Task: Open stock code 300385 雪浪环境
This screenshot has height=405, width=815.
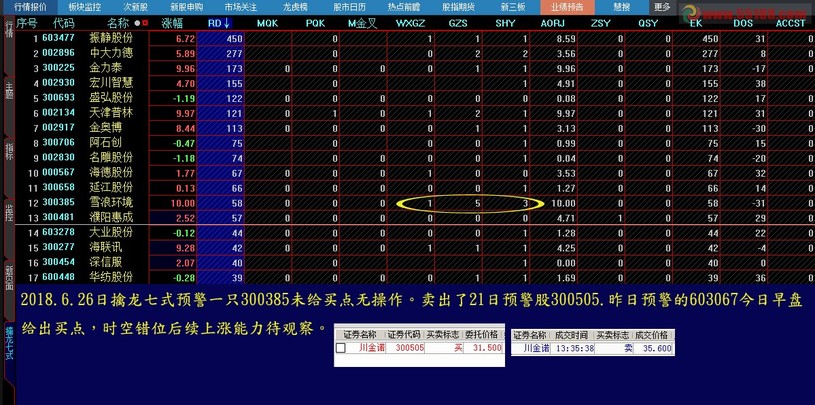Action: 58,202
